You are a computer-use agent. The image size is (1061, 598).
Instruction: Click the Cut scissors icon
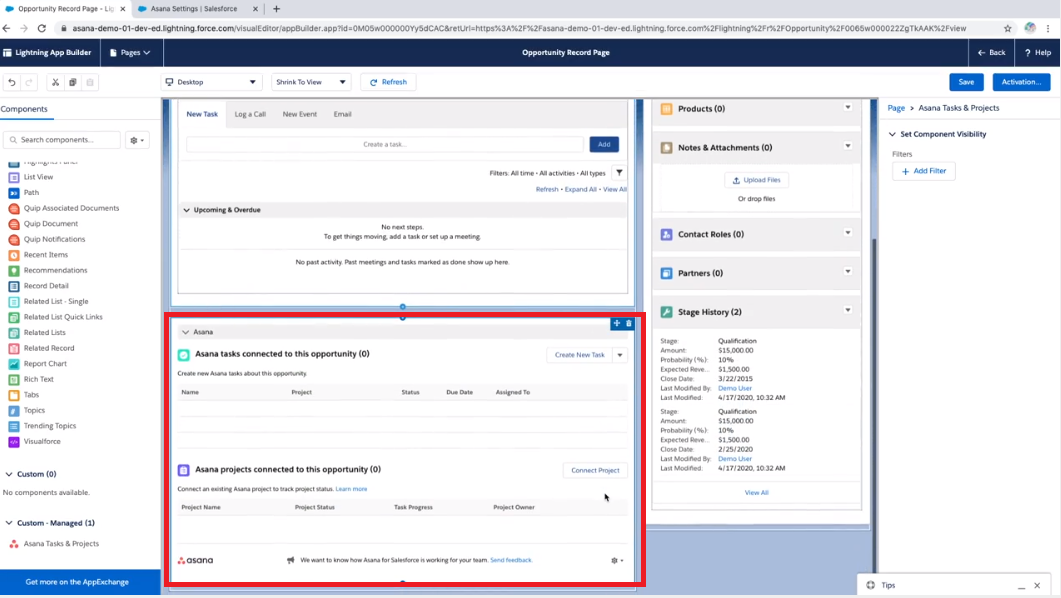coord(55,82)
